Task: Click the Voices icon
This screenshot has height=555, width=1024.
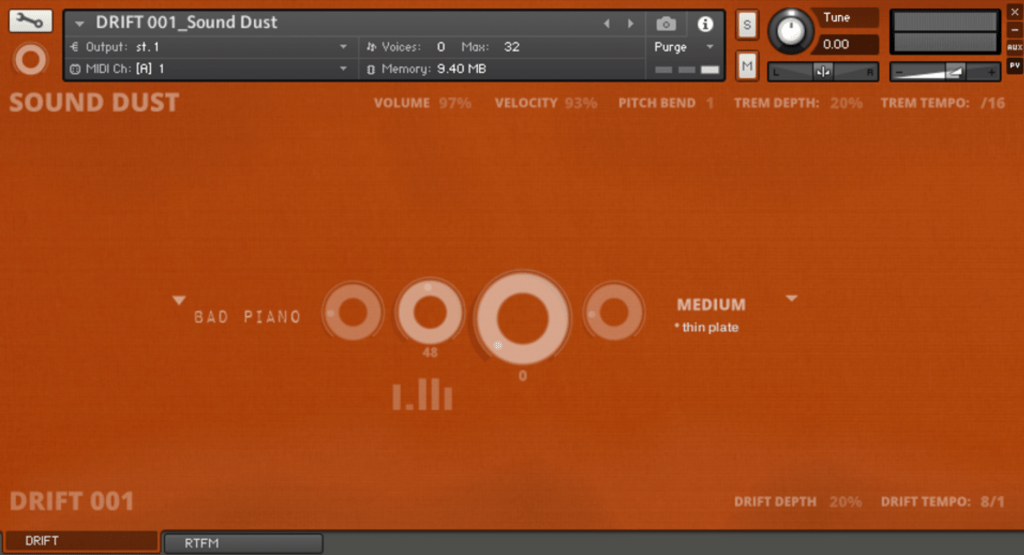Action: (x=371, y=46)
